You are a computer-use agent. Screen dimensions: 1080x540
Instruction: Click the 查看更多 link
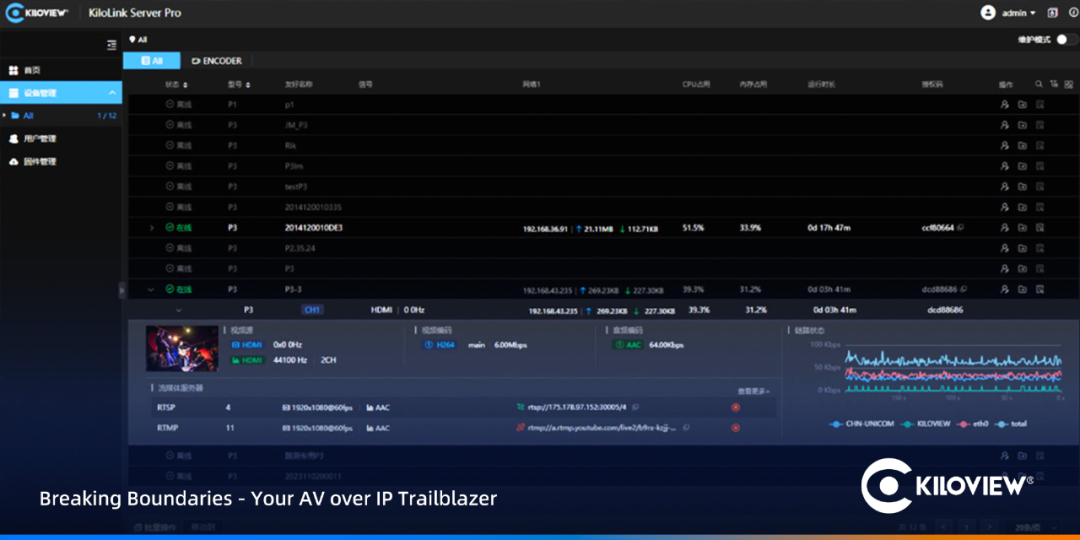click(x=754, y=391)
